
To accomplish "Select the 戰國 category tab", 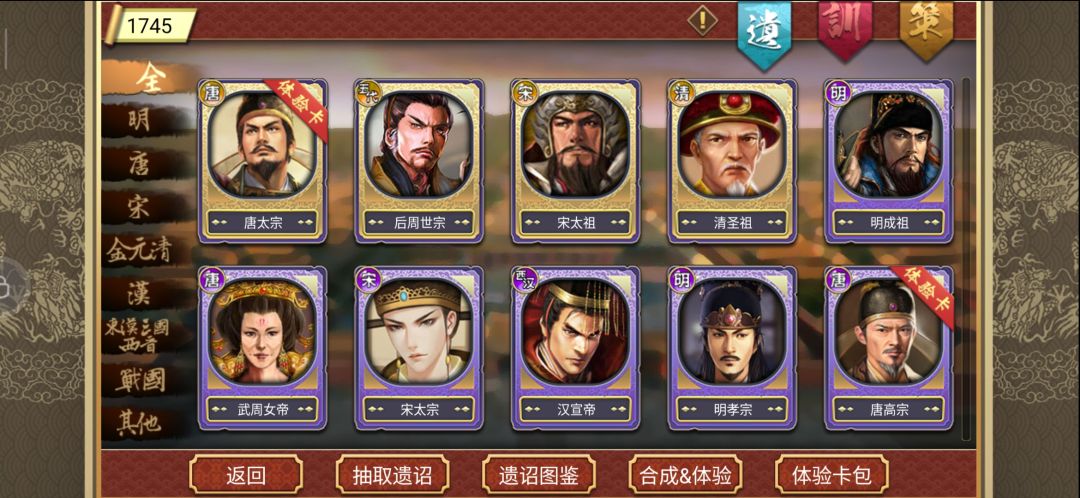I will point(140,380).
